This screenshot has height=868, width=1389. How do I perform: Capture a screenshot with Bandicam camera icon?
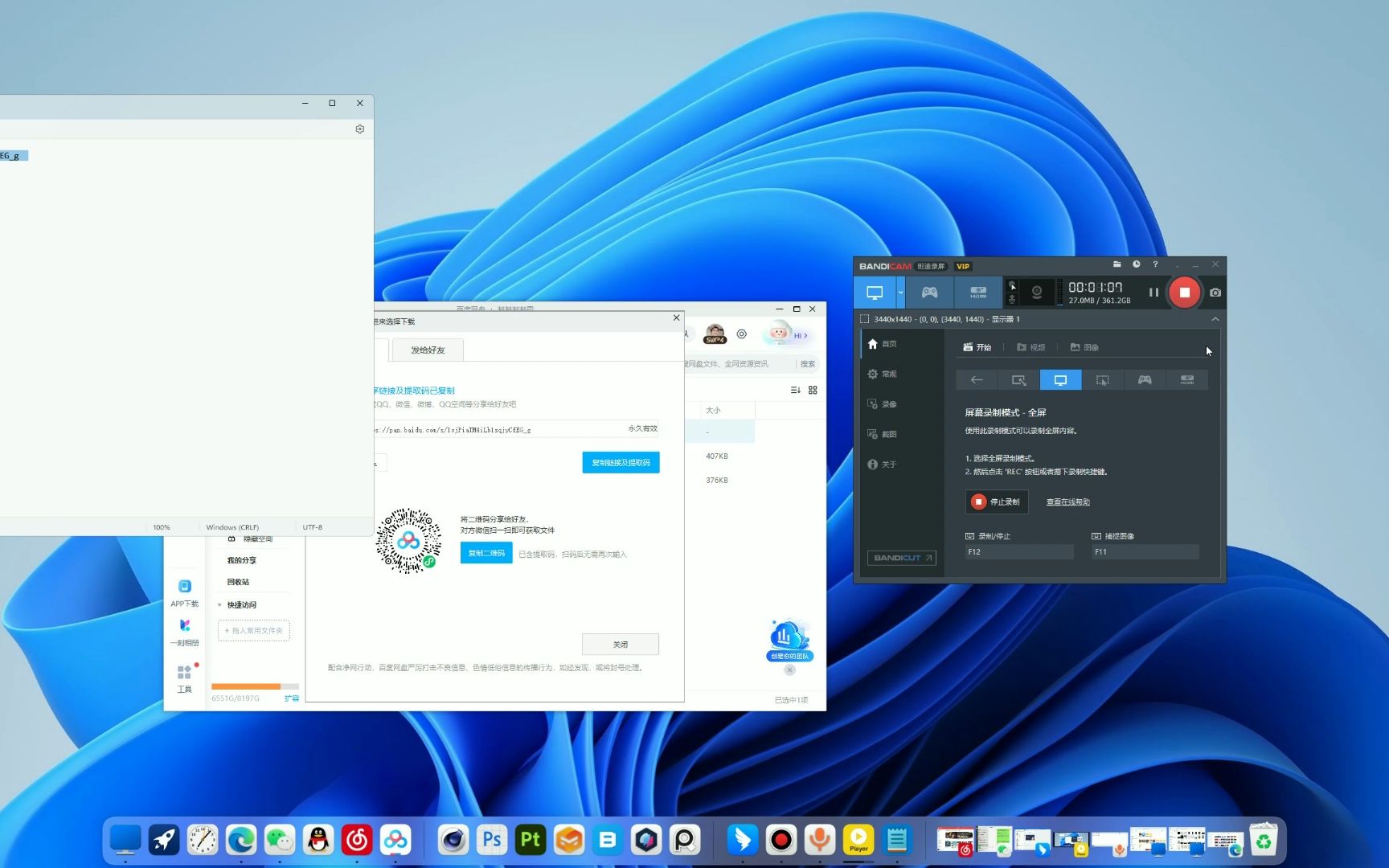coord(1215,293)
